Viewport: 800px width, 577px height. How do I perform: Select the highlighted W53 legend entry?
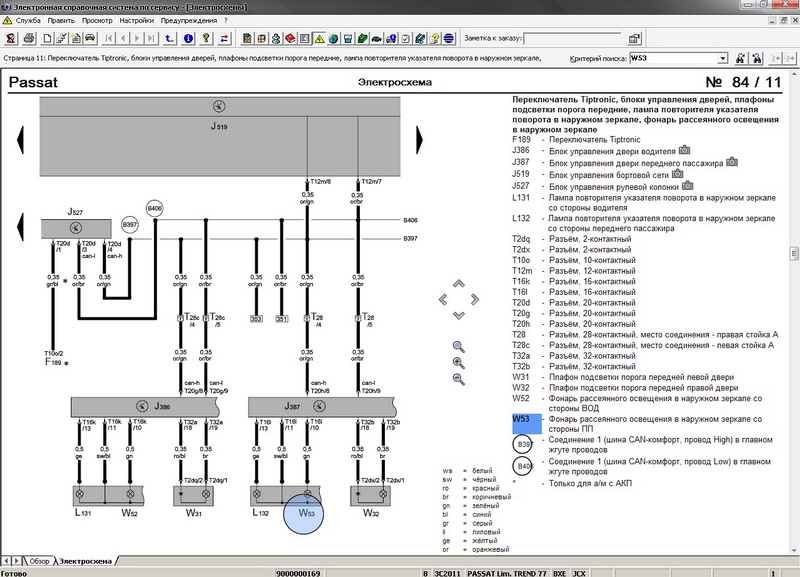(x=527, y=424)
